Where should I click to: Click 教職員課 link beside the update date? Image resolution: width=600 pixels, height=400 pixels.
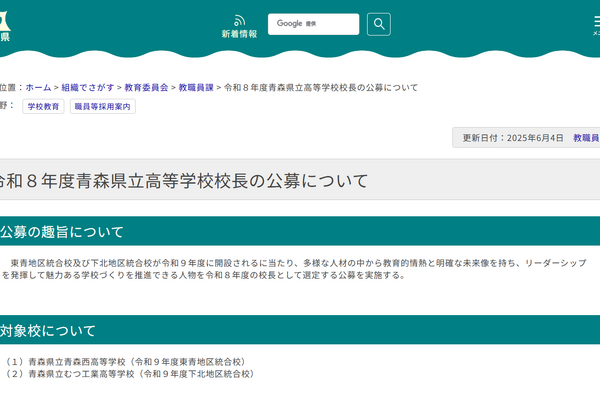586,138
